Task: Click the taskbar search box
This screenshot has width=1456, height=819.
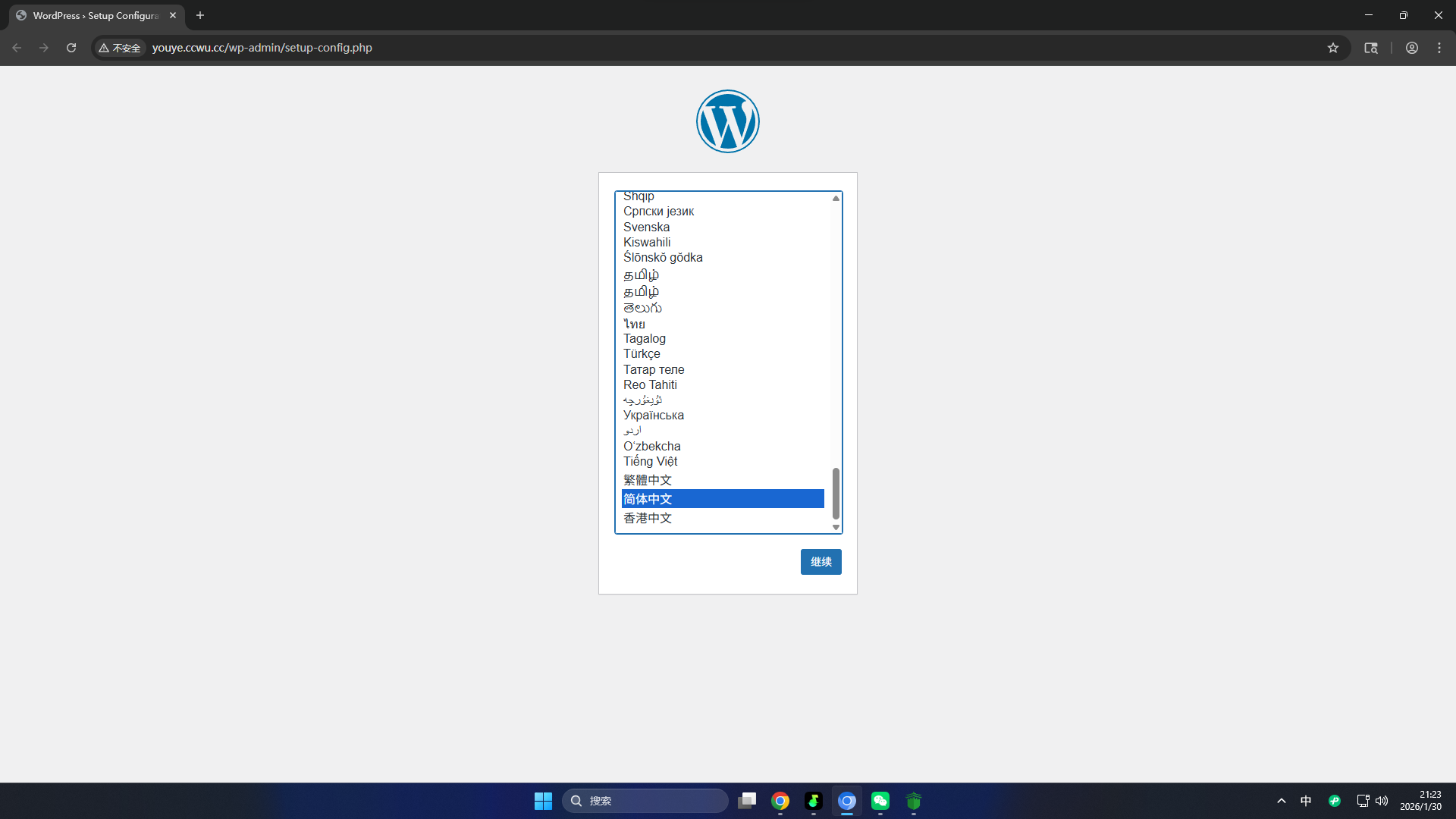Action: tap(645, 801)
